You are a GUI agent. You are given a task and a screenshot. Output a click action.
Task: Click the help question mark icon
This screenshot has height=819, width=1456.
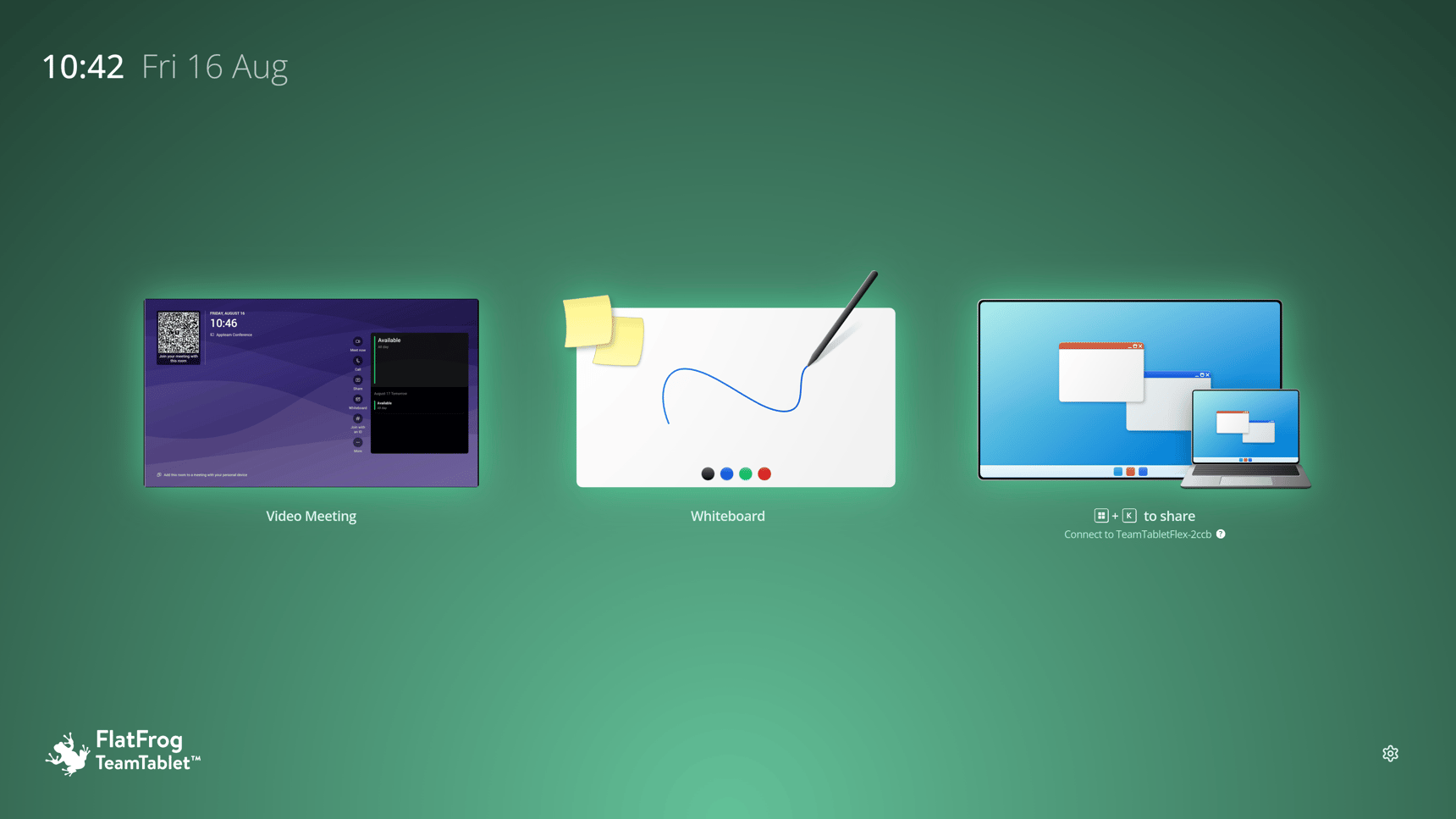(x=1221, y=534)
